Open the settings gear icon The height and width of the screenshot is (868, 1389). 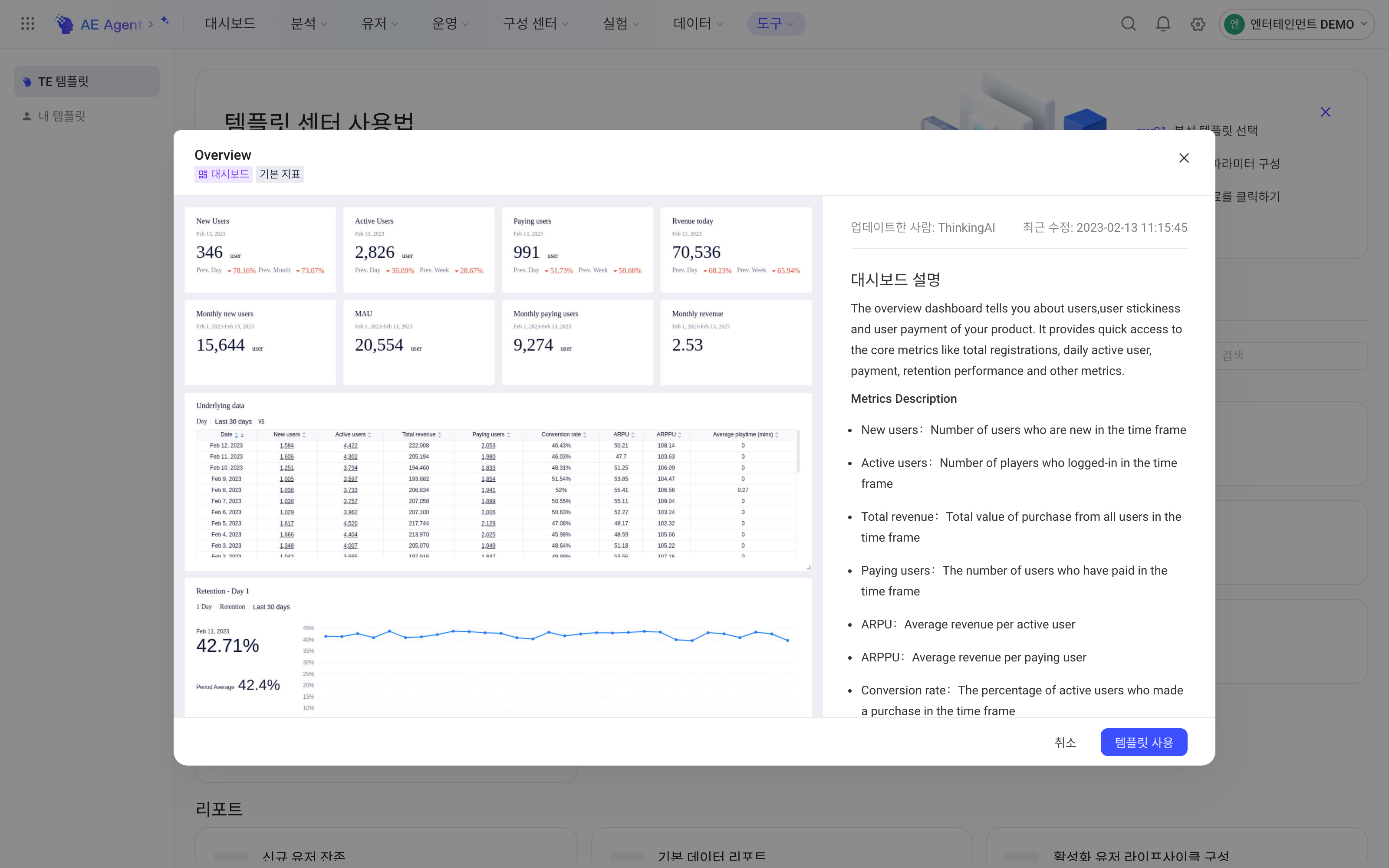click(x=1197, y=24)
